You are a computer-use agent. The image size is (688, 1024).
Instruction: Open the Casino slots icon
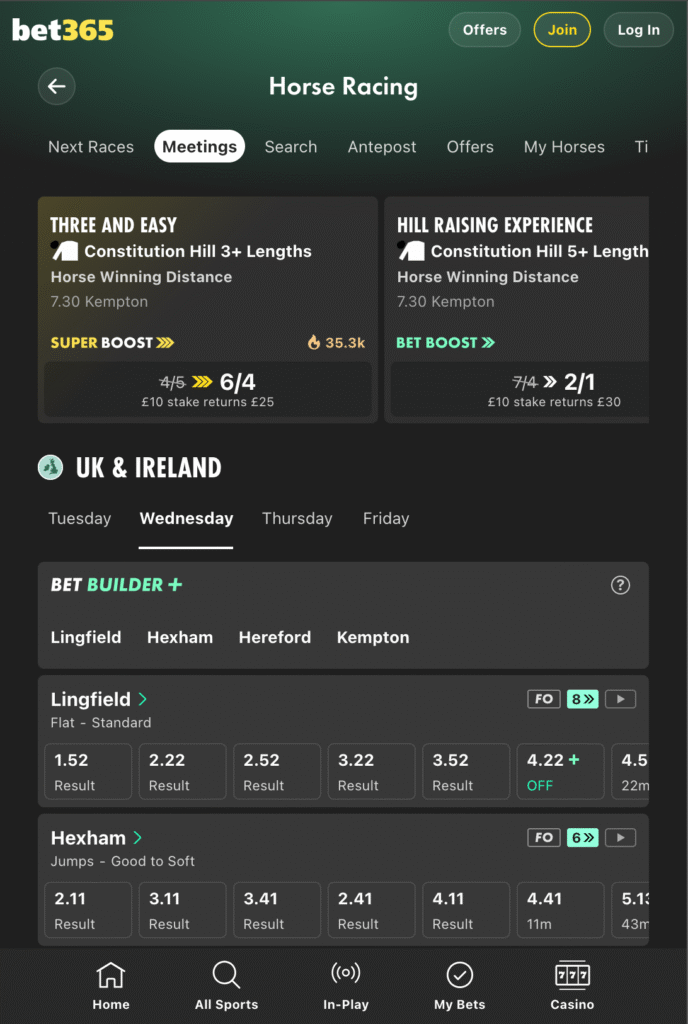(x=572, y=973)
